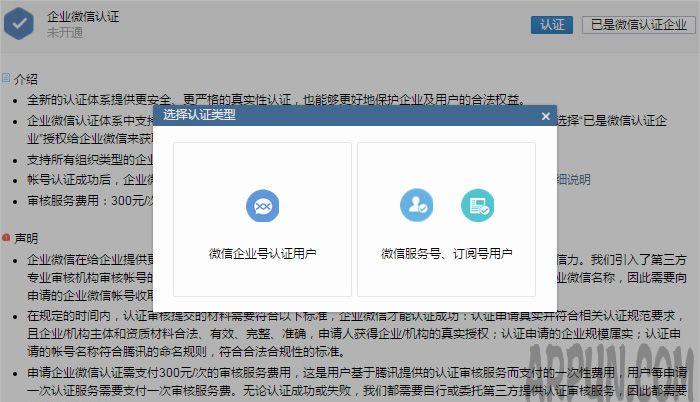Click the line starting 支持所有组织类型
700x402 pixels.
click(90, 159)
